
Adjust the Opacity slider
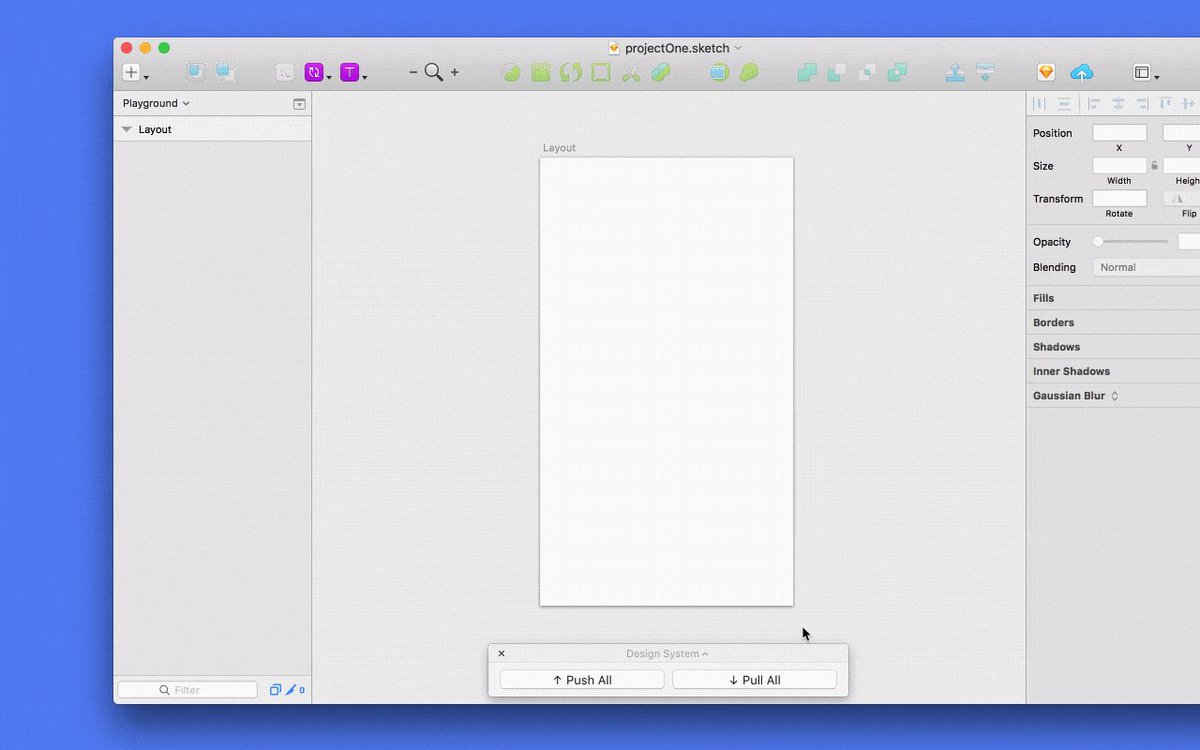[x=1131, y=241]
